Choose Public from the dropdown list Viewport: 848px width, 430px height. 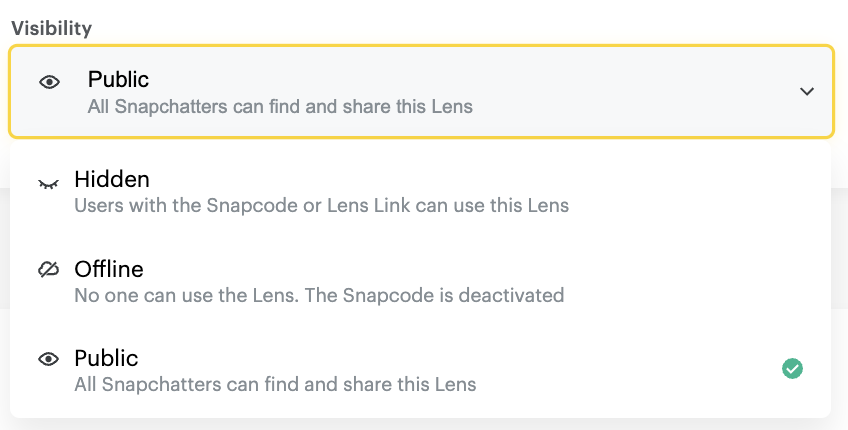(106, 358)
